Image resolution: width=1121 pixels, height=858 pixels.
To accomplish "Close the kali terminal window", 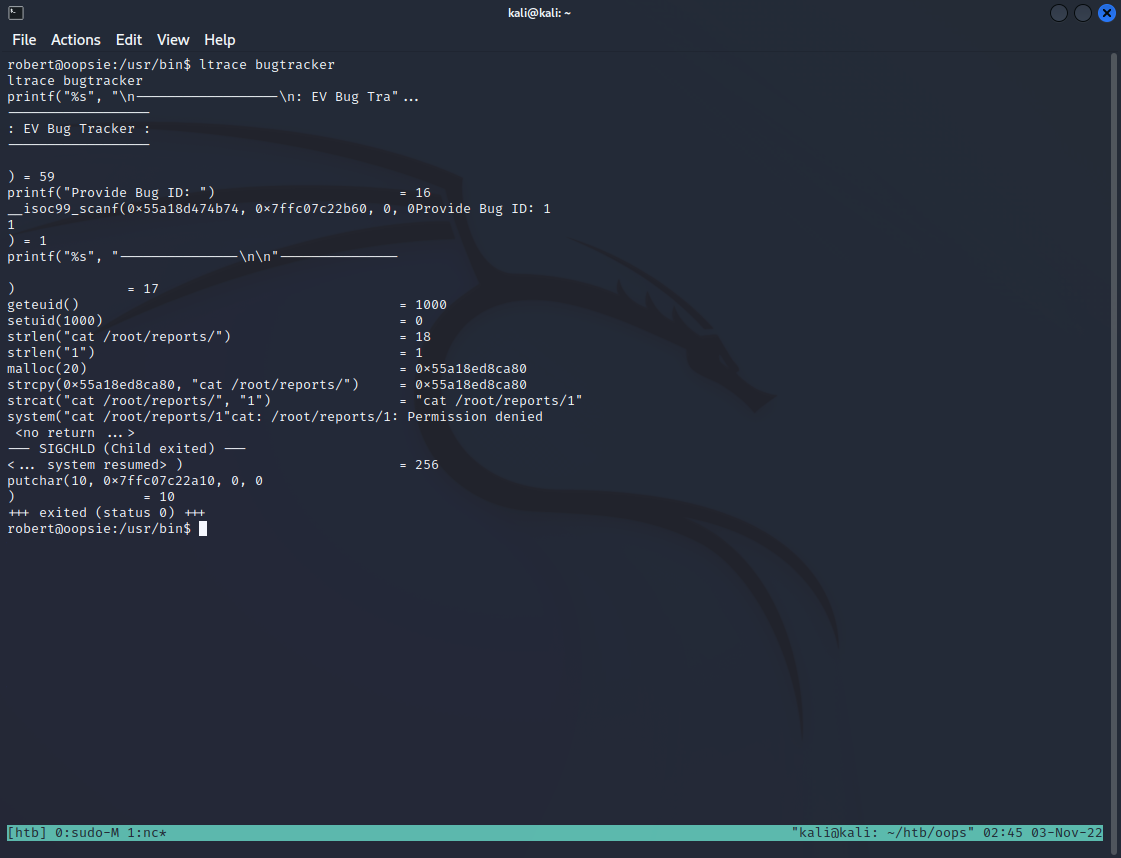I will click(x=1106, y=13).
